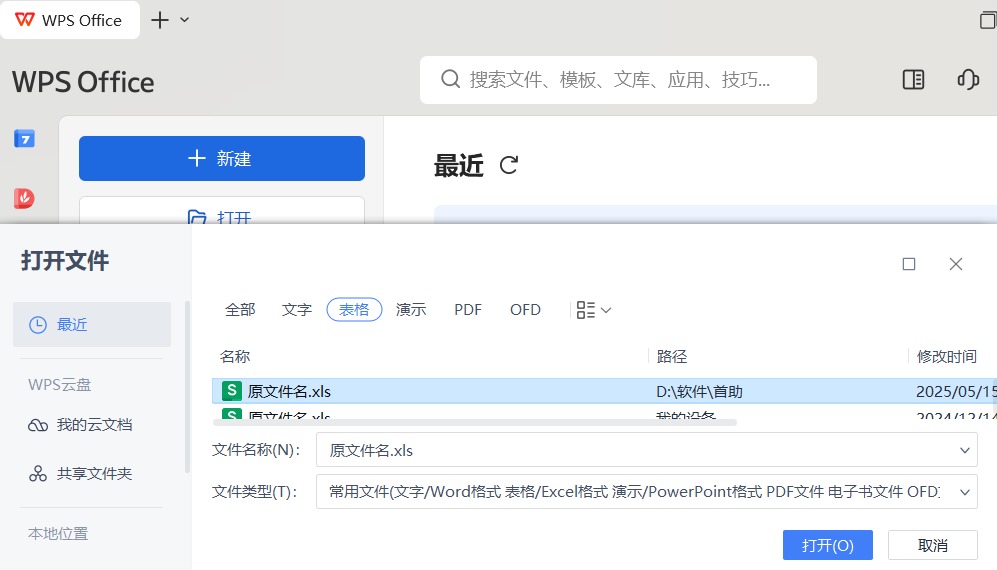997x570 pixels.
Task: Refresh the 最近 list
Action: [509, 165]
